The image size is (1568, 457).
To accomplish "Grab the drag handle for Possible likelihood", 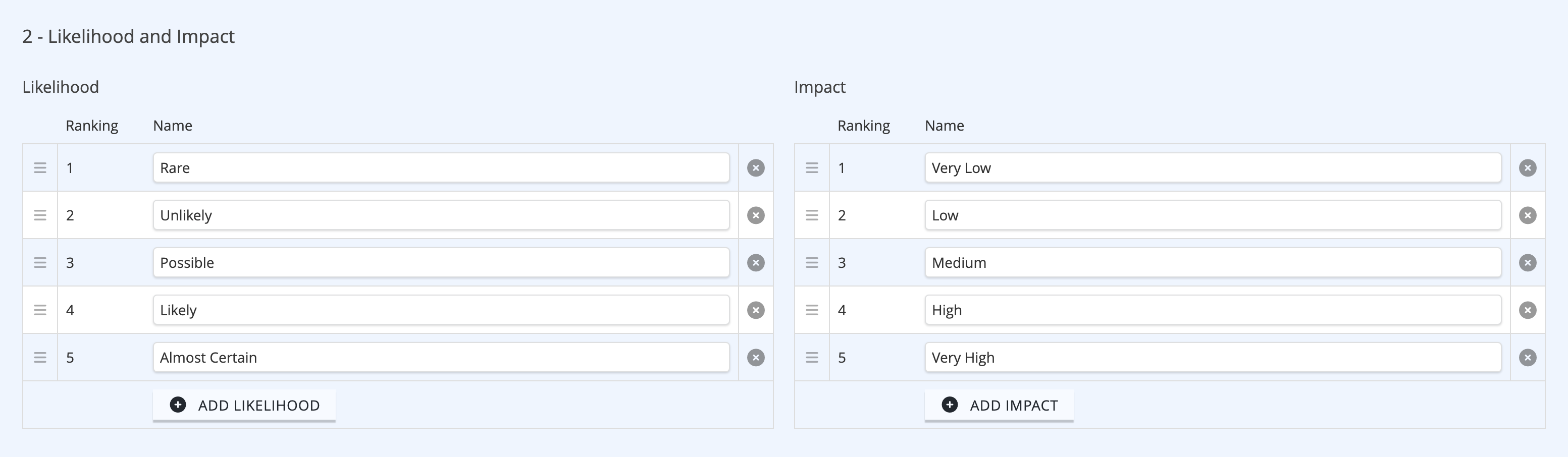I will point(40,263).
